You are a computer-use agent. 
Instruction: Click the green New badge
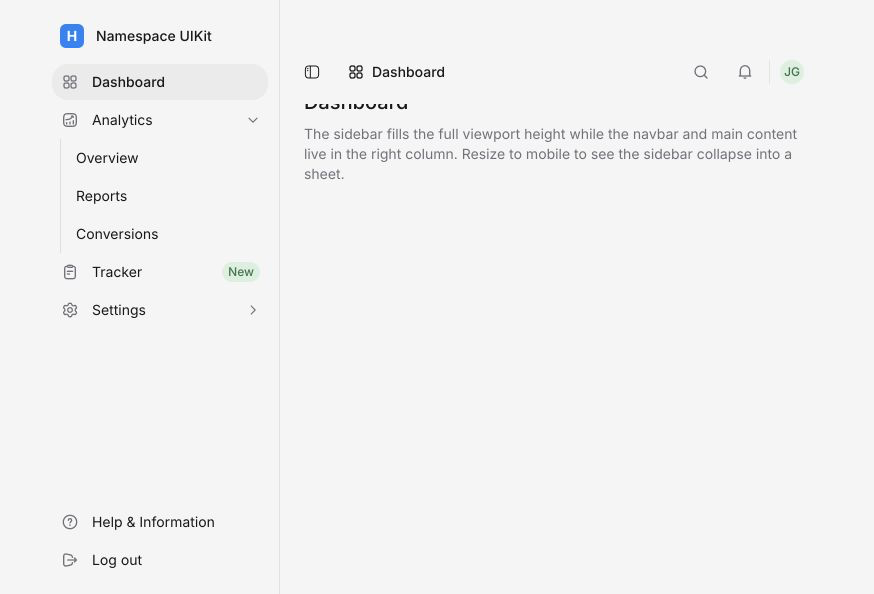click(241, 272)
